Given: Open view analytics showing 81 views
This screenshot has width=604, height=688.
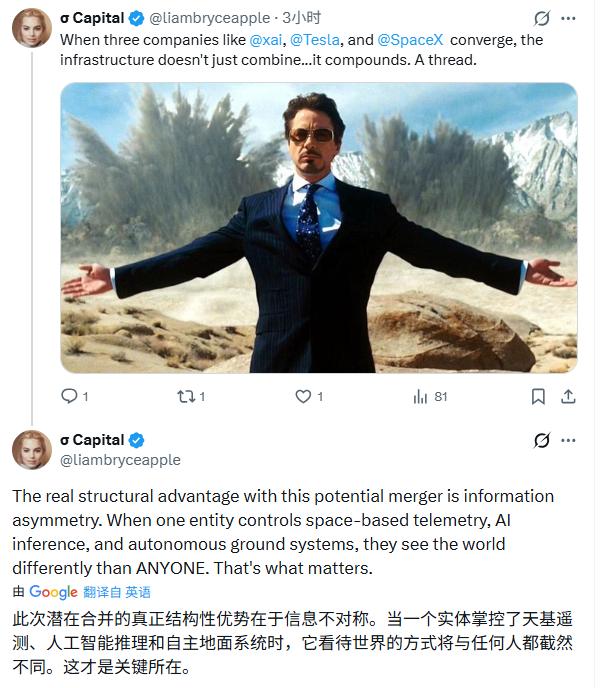Looking at the screenshot, I should pos(430,397).
